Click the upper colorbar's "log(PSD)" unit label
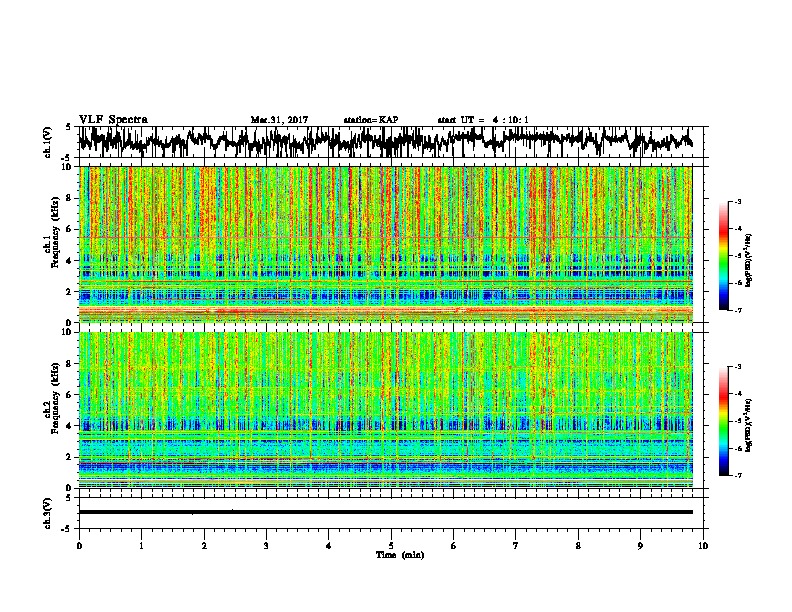The image size is (792, 612). (749, 260)
